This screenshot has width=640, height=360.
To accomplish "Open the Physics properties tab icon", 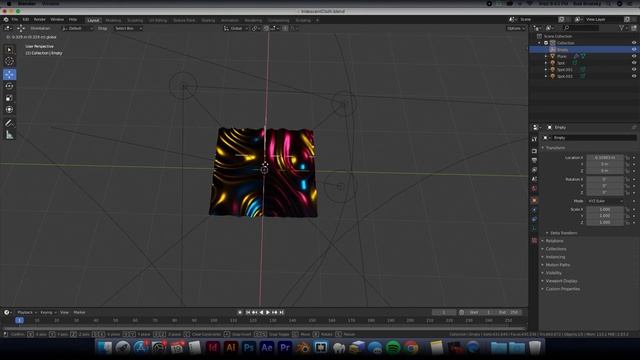I will click(x=534, y=210).
